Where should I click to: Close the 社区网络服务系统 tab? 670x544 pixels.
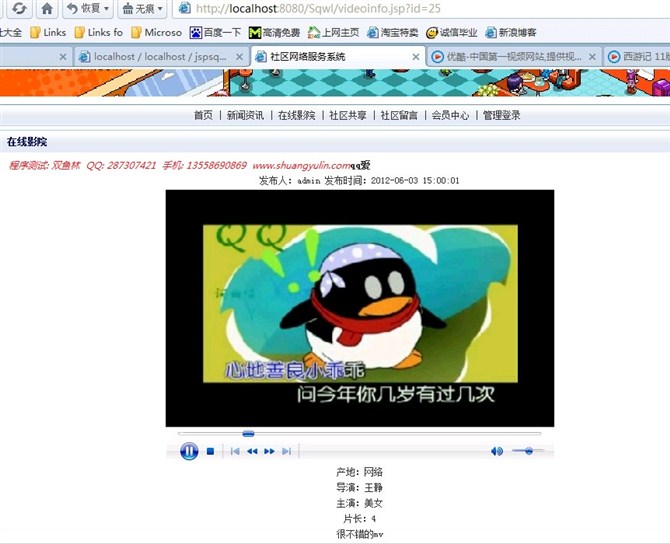pos(415,56)
